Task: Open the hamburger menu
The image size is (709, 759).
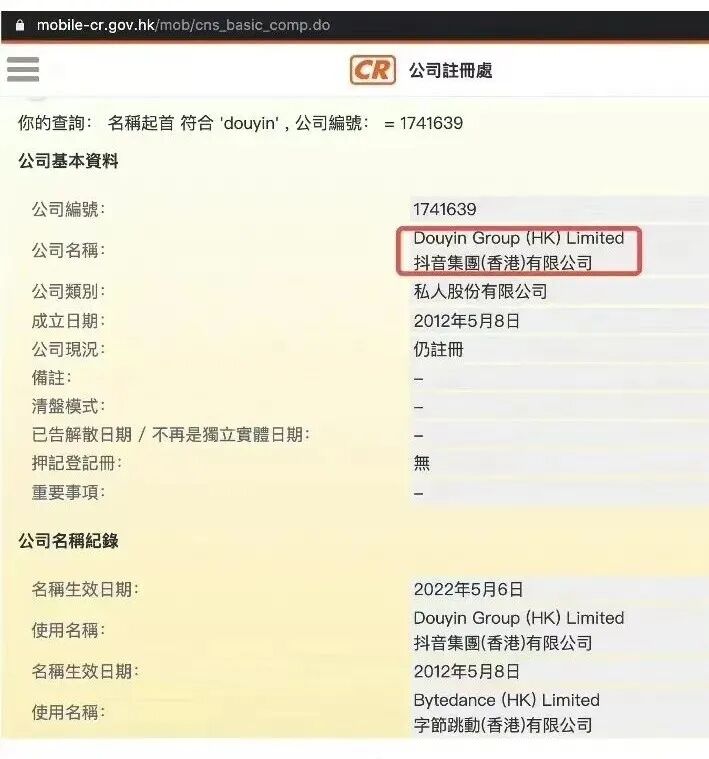Action: [23, 69]
